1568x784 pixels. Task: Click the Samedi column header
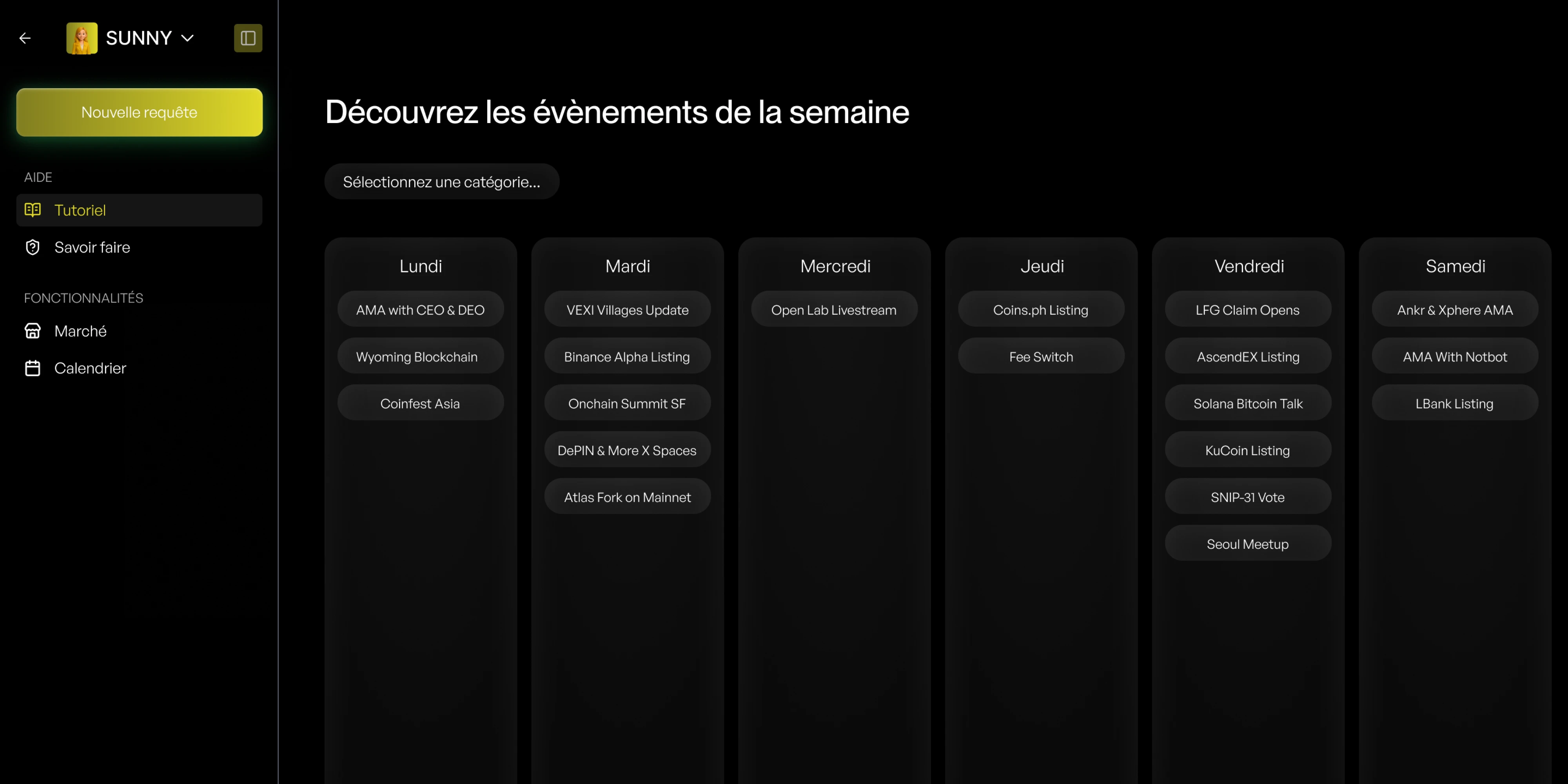pyautogui.click(x=1455, y=266)
